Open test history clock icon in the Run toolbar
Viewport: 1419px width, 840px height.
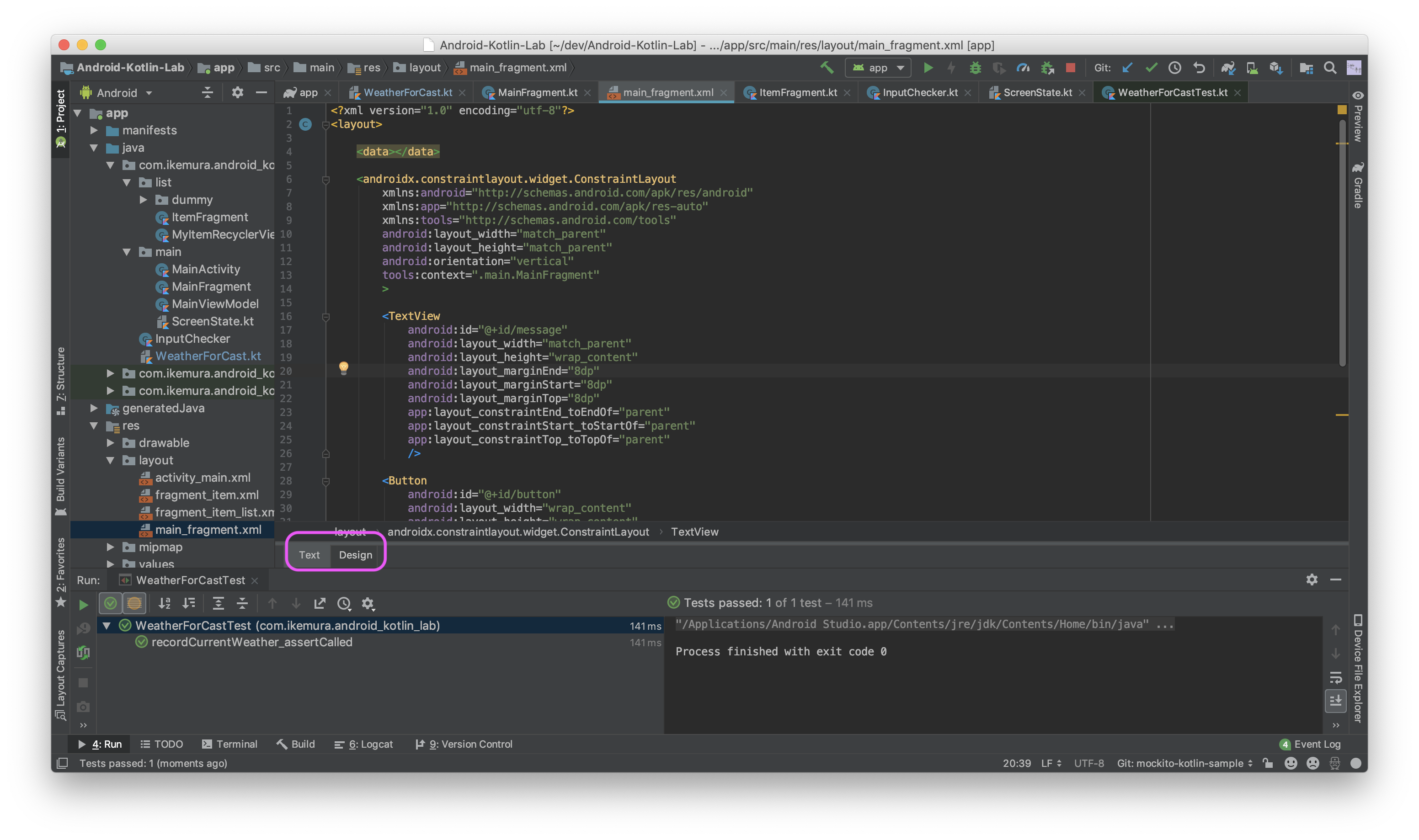(344, 603)
